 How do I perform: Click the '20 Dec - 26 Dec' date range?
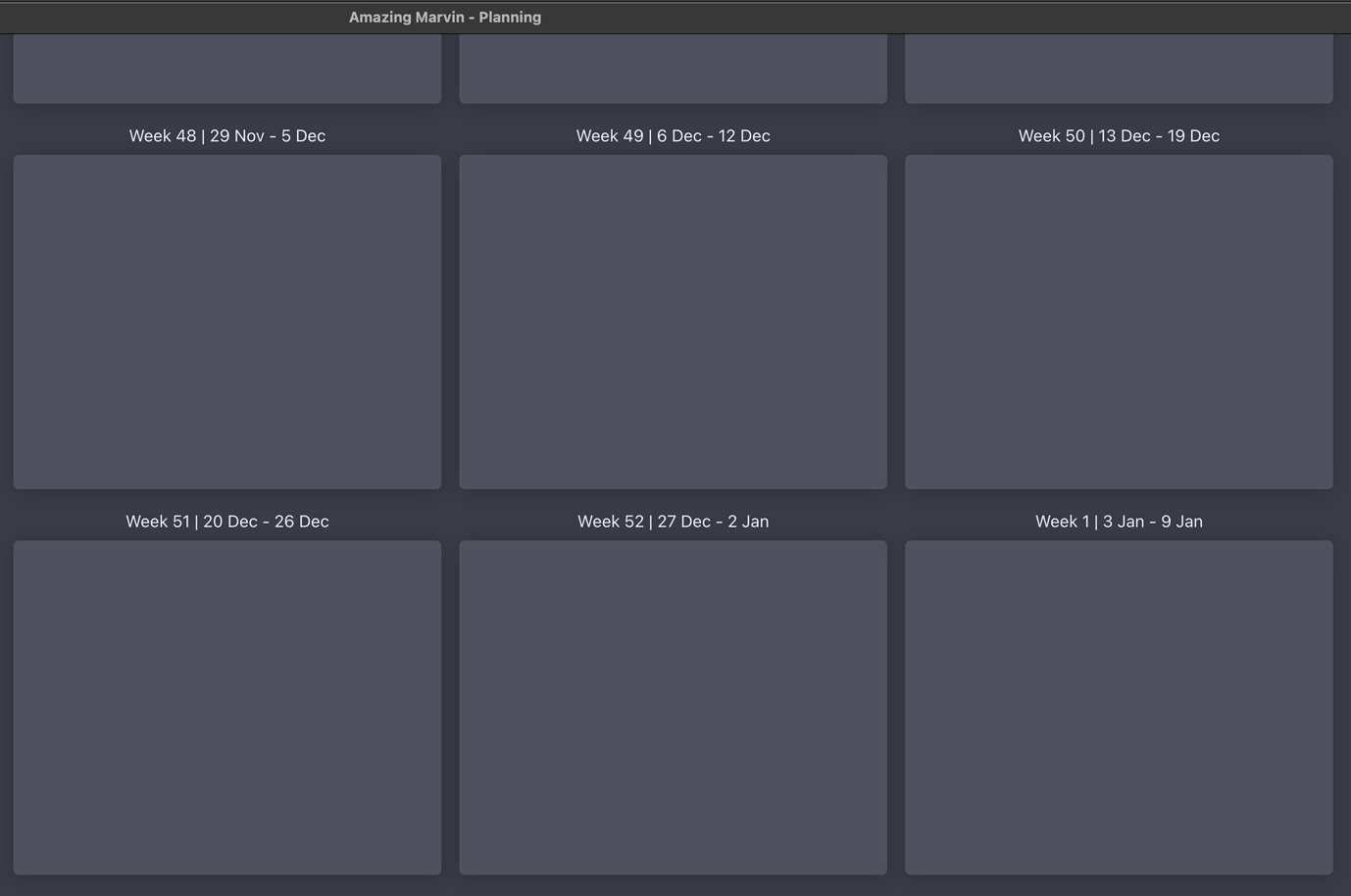click(266, 522)
